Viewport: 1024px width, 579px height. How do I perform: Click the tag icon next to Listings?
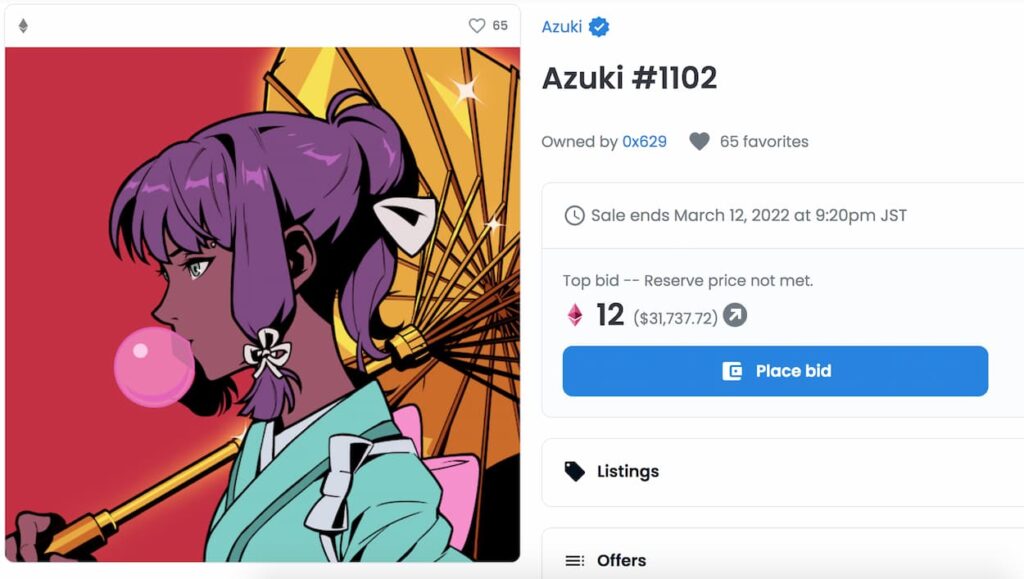click(575, 471)
